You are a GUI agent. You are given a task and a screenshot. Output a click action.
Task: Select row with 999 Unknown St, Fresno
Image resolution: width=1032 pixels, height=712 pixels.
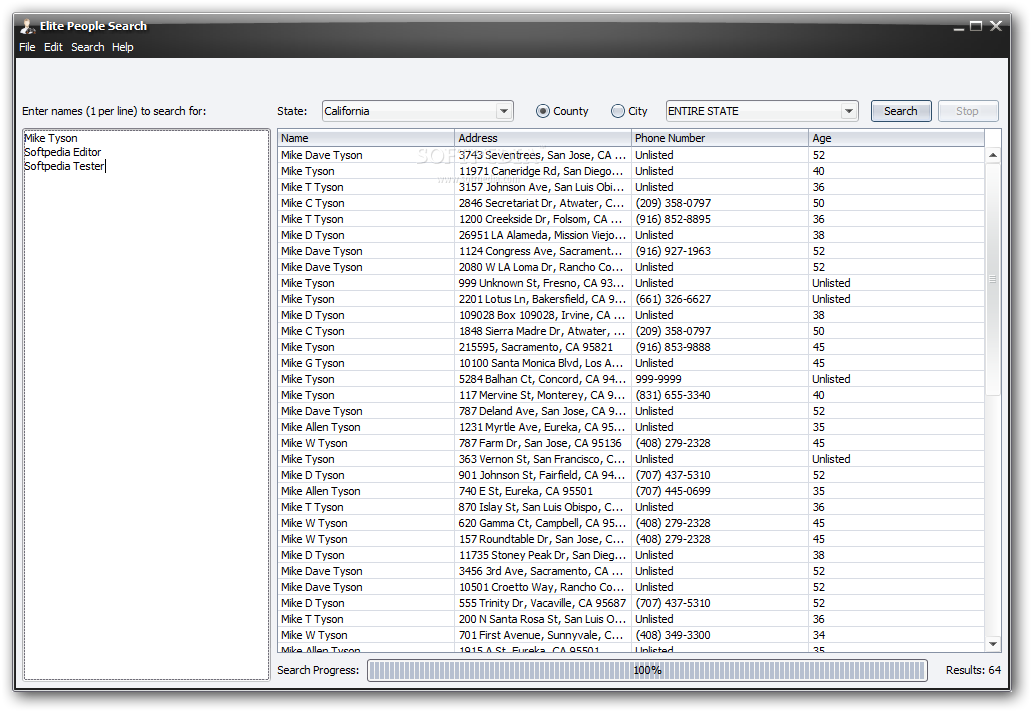click(x=631, y=284)
